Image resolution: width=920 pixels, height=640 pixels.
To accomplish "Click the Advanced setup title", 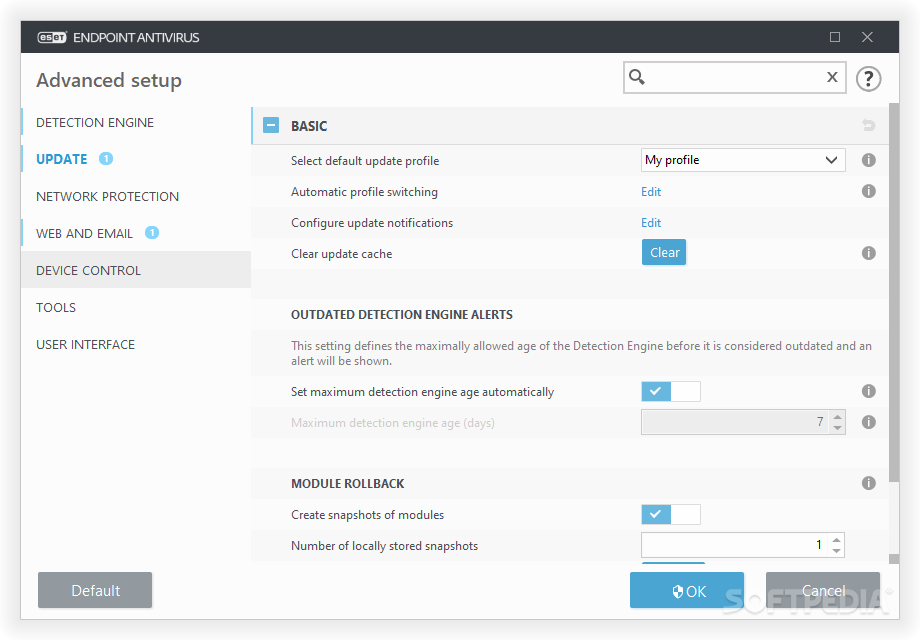I will tap(109, 80).
